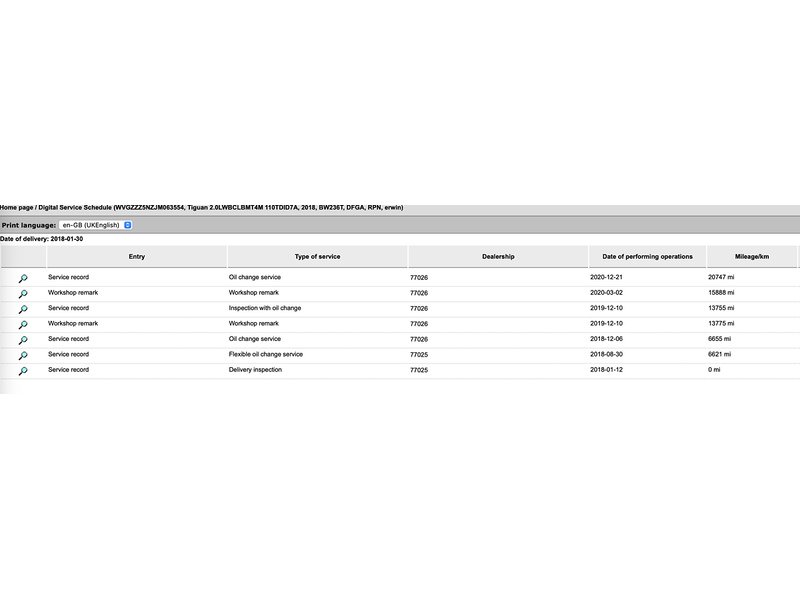Image resolution: width=800 pixels, height=600 pixels.
Task: Click the Delivery inspection service type text
Action: [x=255, y=370]
